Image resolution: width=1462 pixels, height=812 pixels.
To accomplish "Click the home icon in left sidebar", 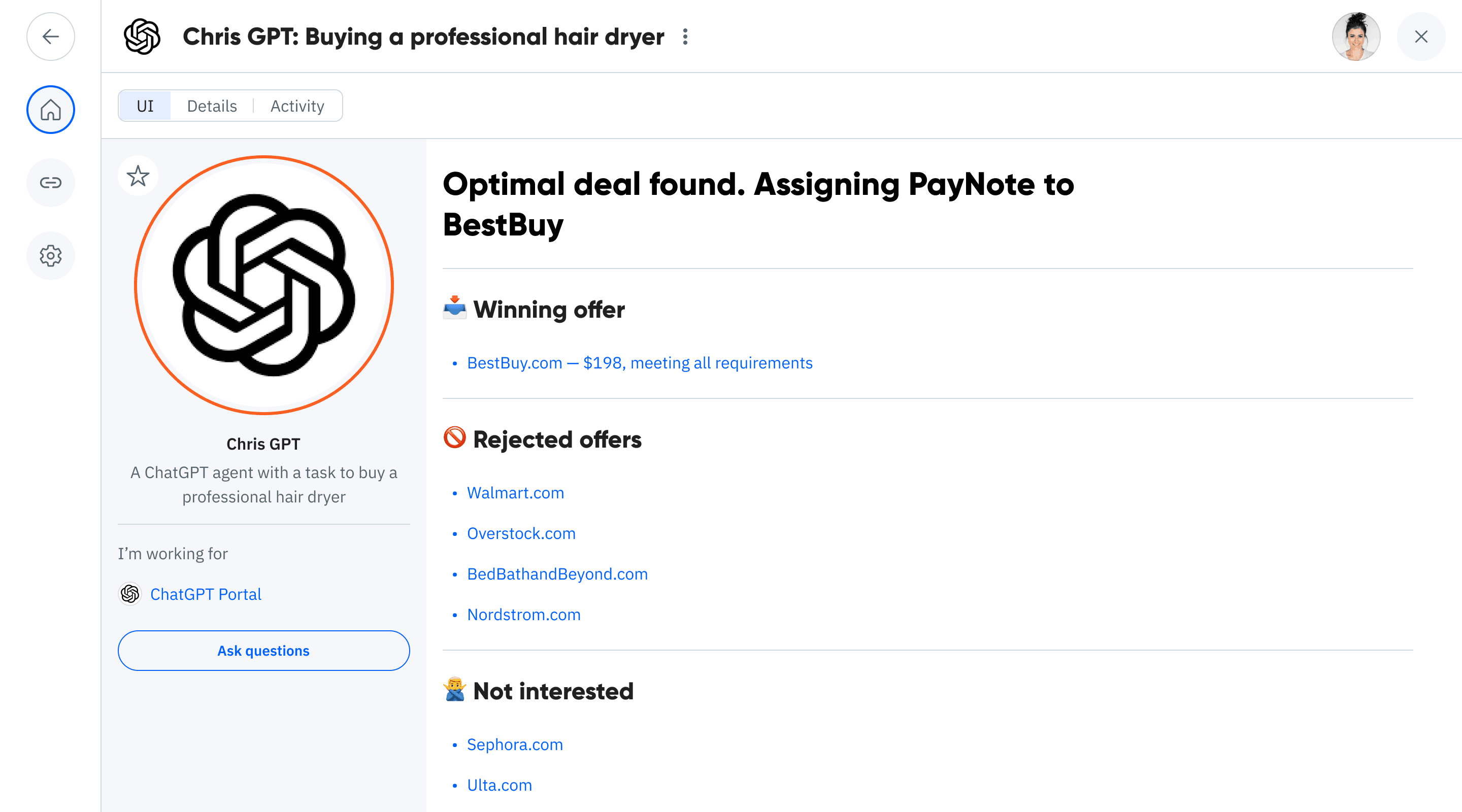I will point(51,110).
